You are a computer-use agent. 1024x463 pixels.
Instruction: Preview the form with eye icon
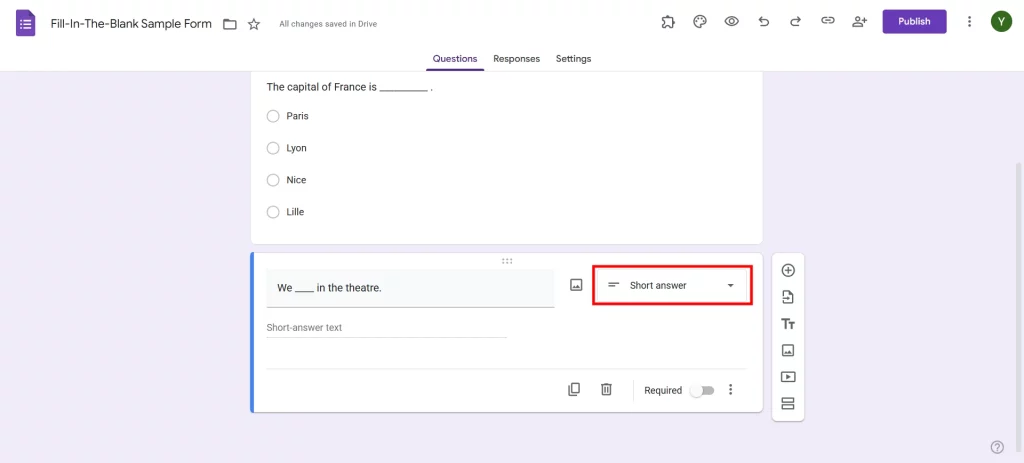click(731, 22)
